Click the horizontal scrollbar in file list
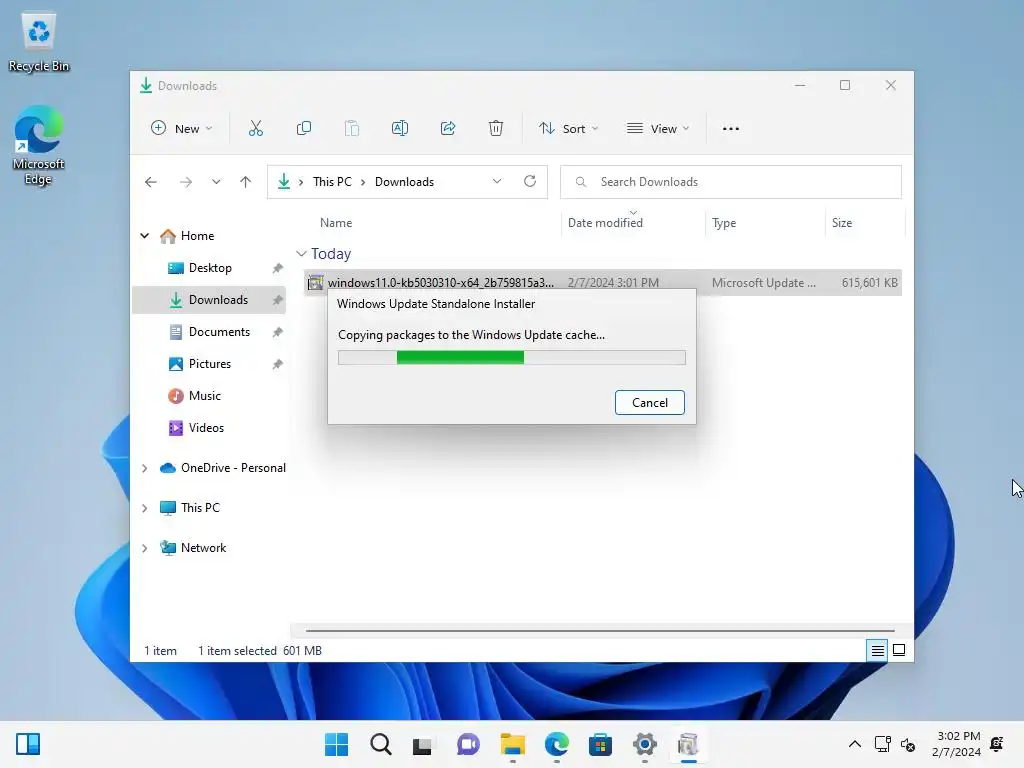Viewport: 1024px width, 768px height. (x=600, y=631)
